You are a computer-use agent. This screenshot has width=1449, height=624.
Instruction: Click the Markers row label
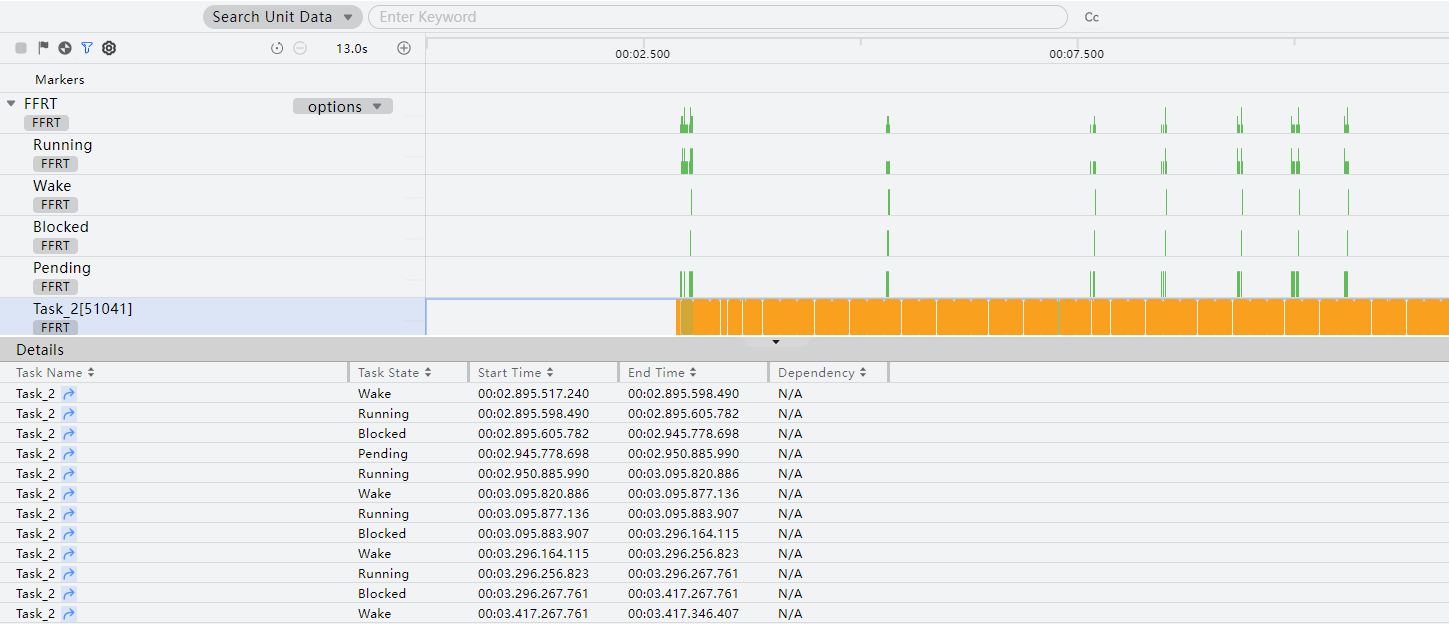click(x=60, y=79)
